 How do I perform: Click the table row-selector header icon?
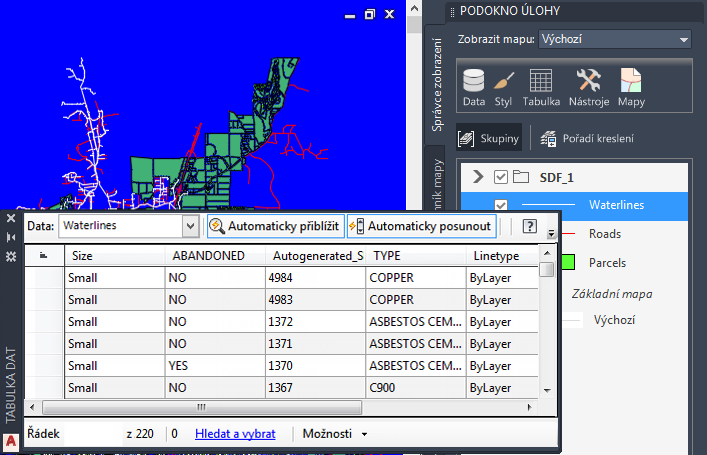click(44, 256)
